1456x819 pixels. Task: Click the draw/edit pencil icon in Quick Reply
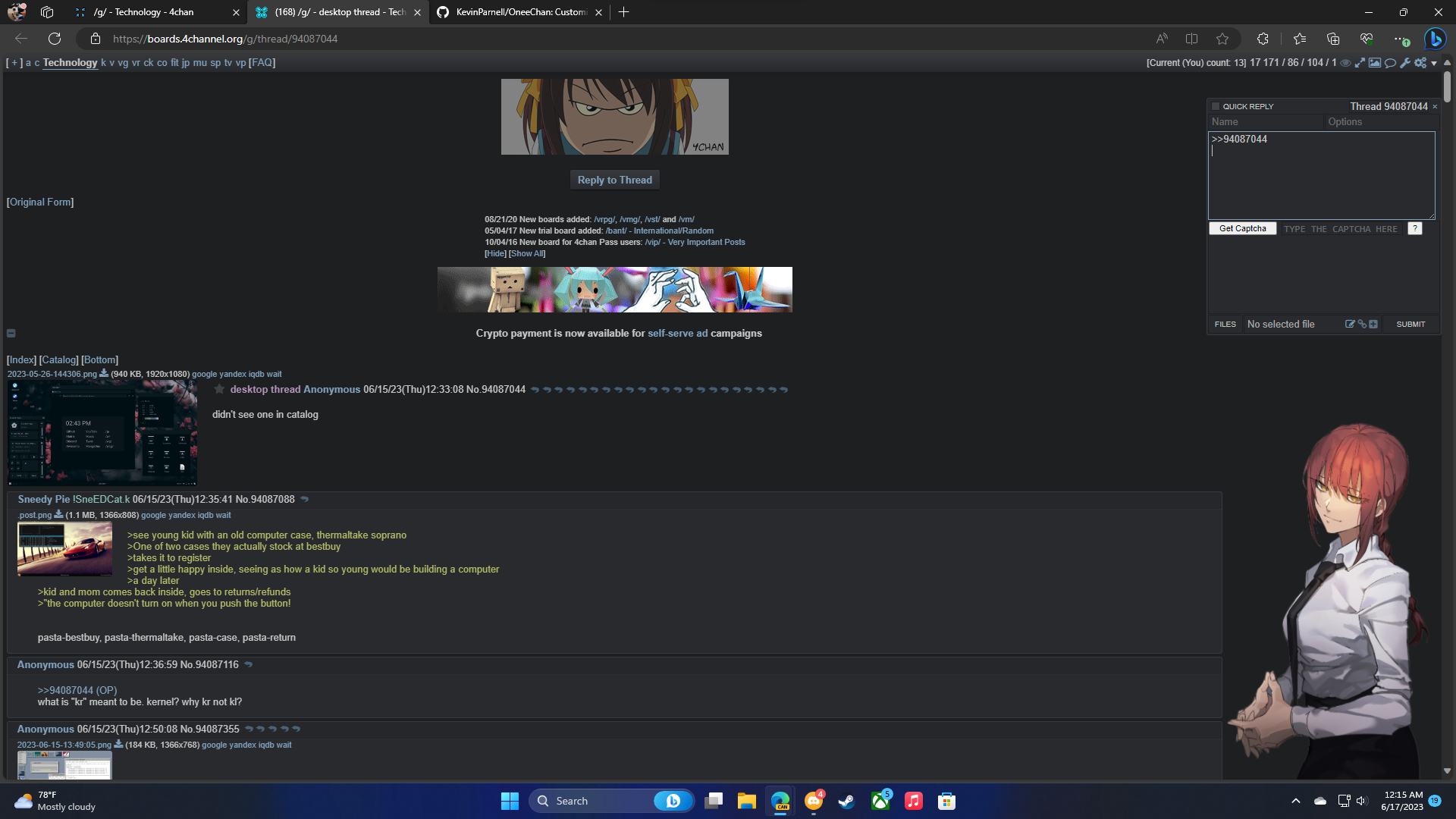pyautogui.click(x=1350, y=324)
